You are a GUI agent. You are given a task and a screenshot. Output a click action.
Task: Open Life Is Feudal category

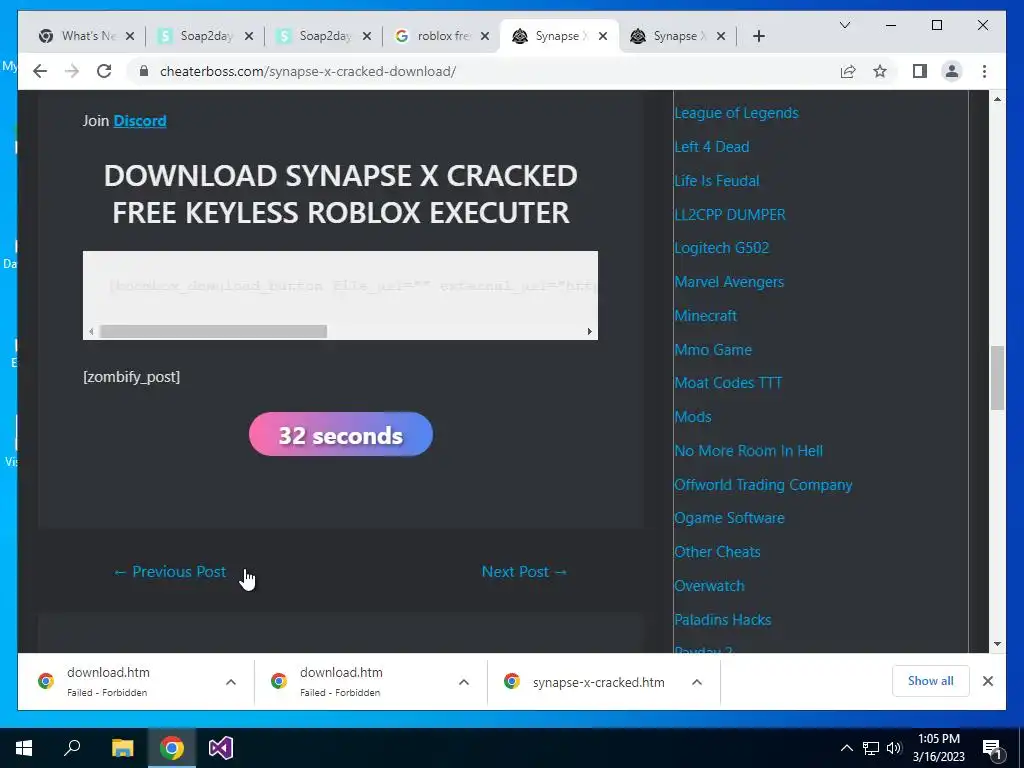click(716, 181)
